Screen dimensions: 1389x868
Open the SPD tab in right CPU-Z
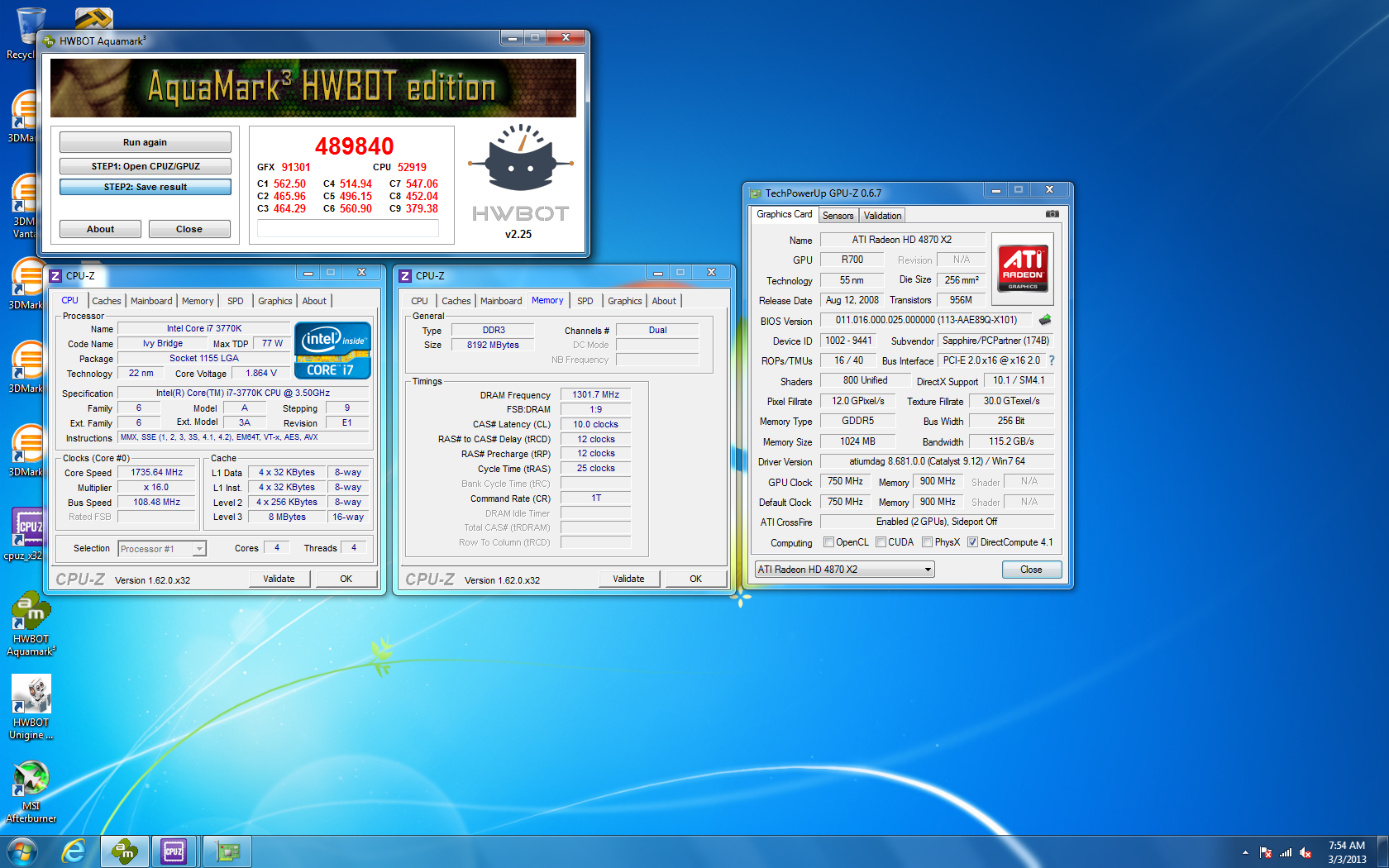click(585, 301)
